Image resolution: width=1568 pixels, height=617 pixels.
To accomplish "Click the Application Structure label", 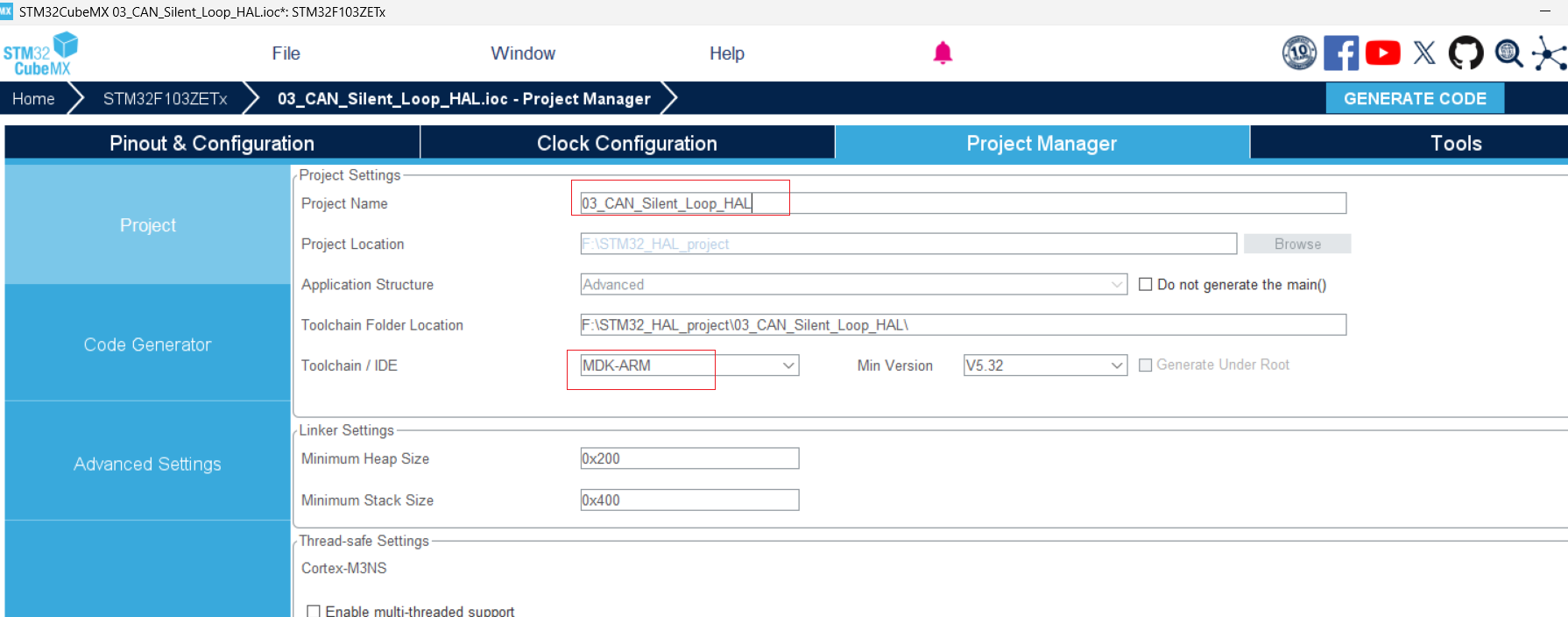I will [367, 285].
